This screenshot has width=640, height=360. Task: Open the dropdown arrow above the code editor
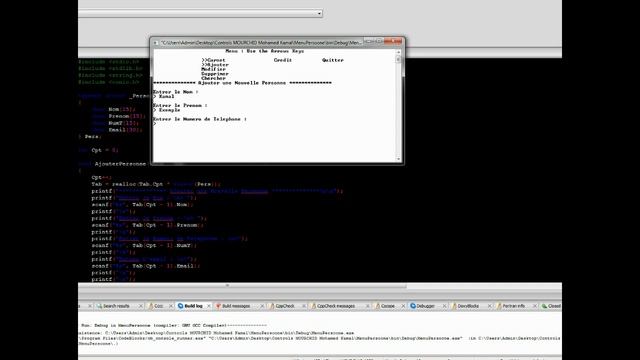pos(319,13)
